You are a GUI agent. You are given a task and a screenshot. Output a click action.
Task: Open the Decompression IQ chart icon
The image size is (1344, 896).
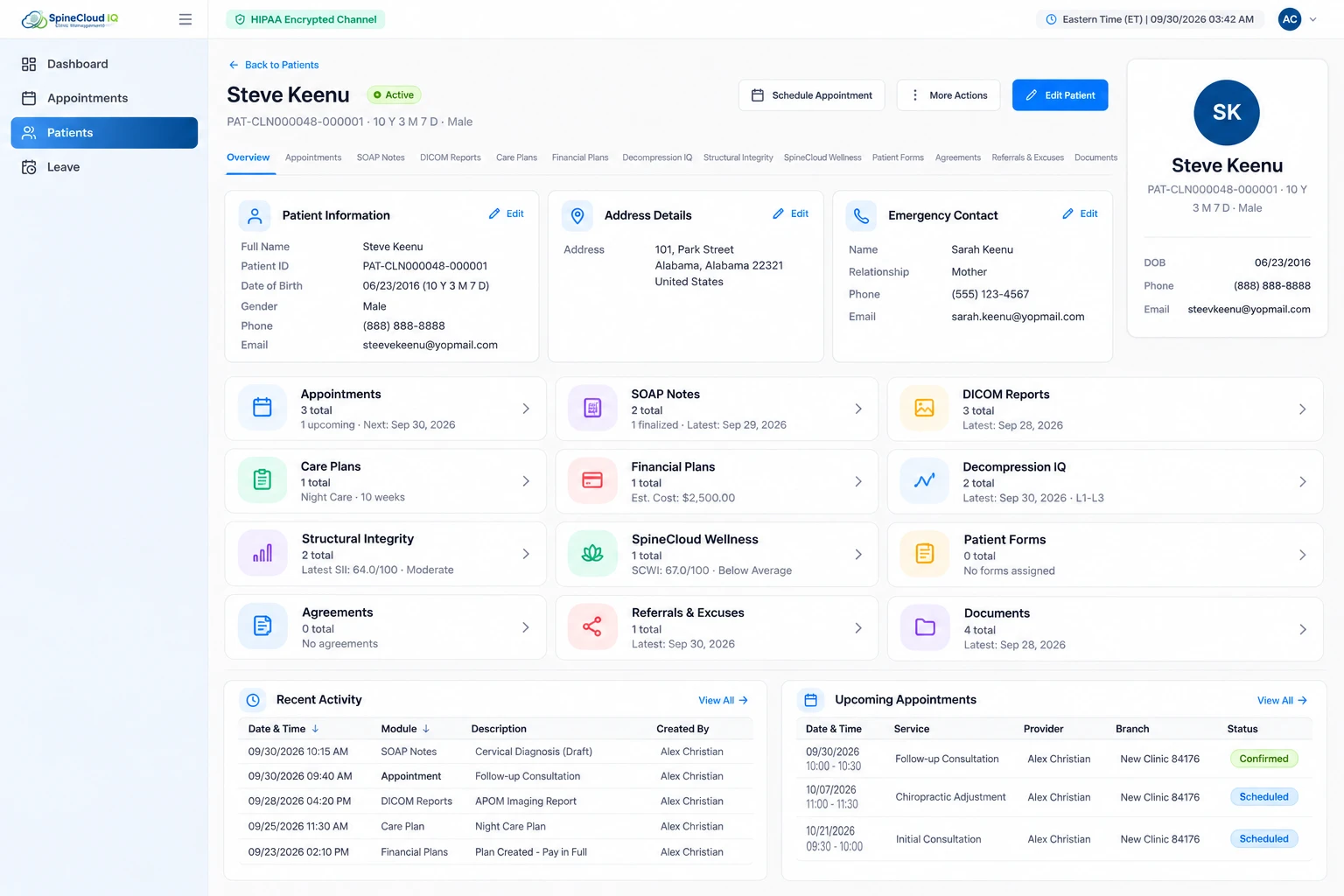924,481
